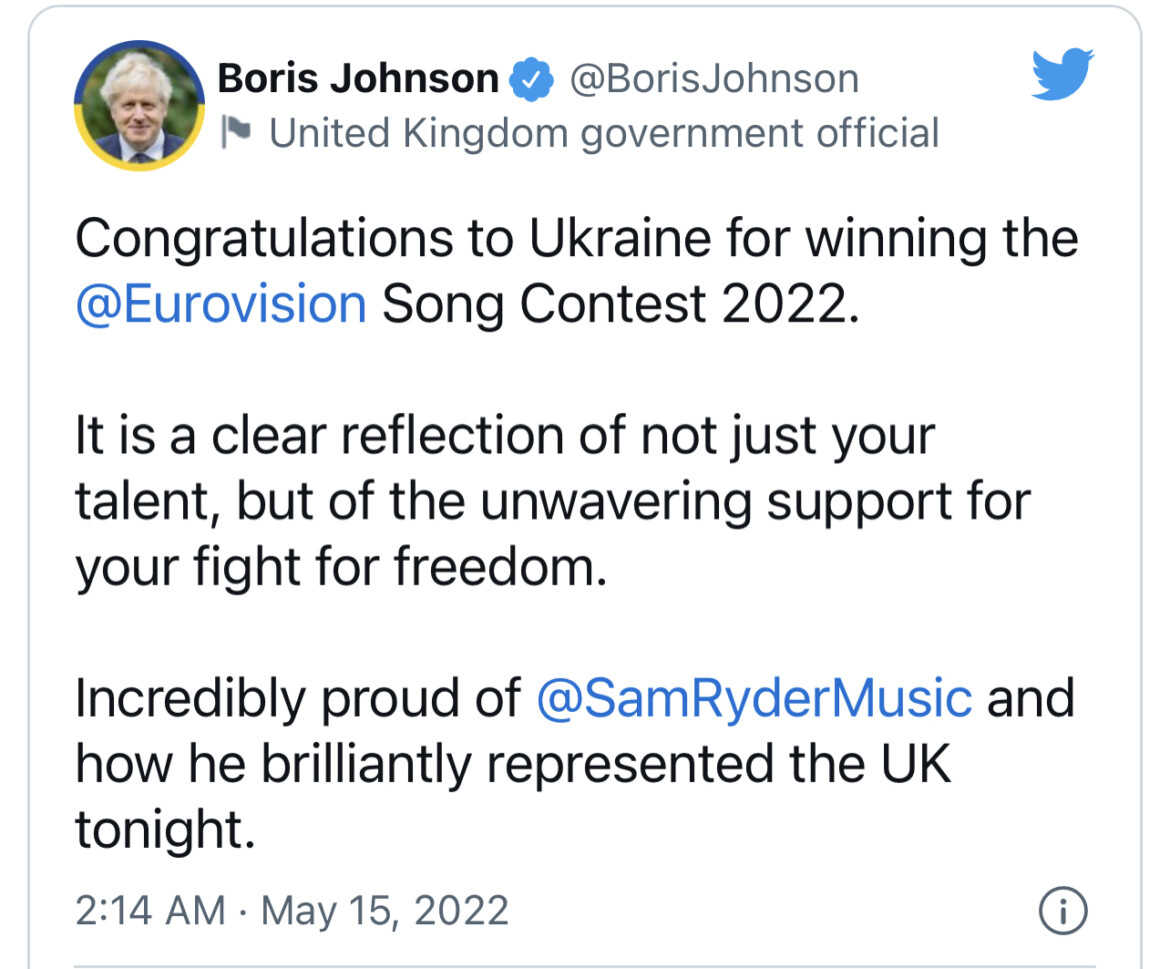Click the "Congratulations to Ukraine" text line
Screen dimensions: 1170x969
[577, 239]
